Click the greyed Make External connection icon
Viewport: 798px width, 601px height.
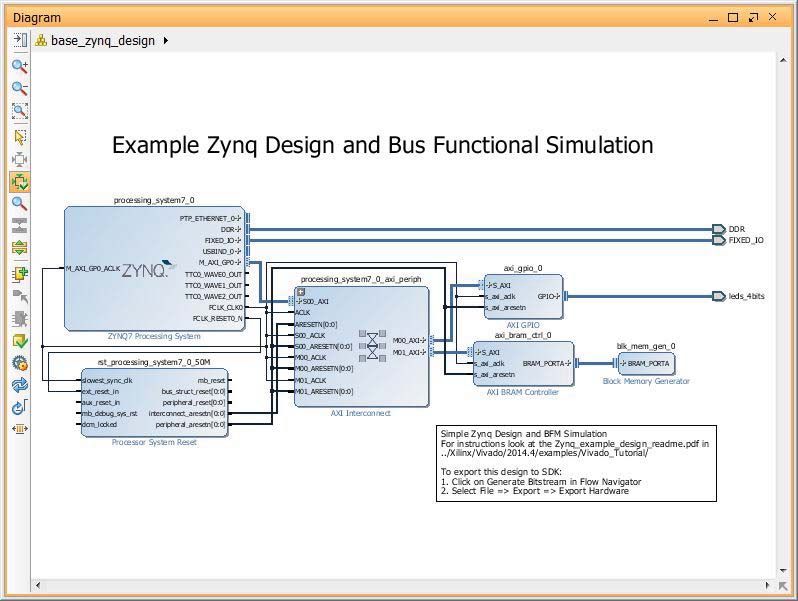pos(19,297)
